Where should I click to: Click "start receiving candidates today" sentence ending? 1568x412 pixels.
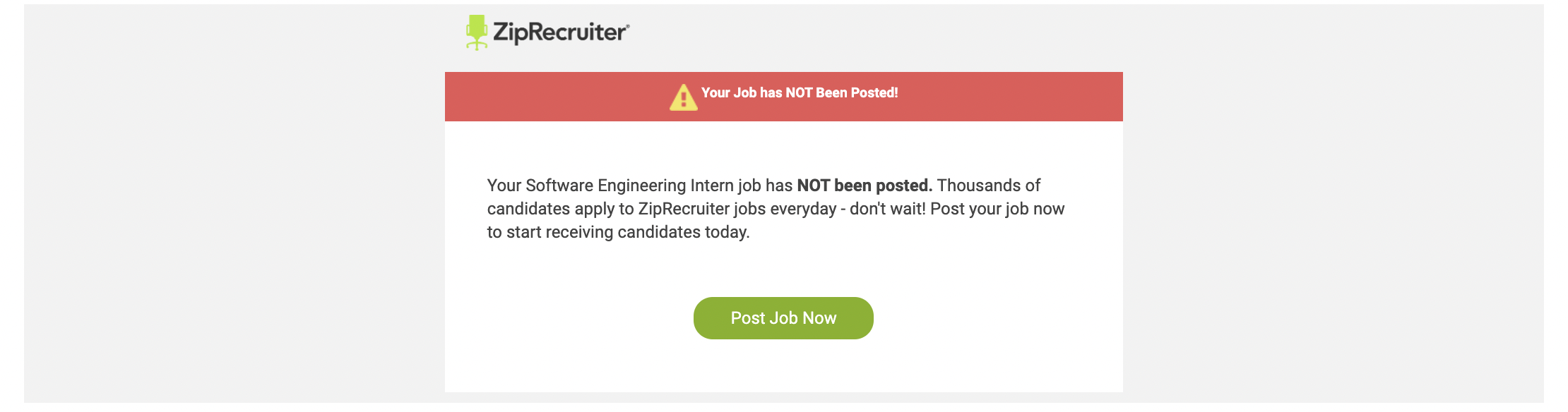pyautogui.click(x=628, y=233)
